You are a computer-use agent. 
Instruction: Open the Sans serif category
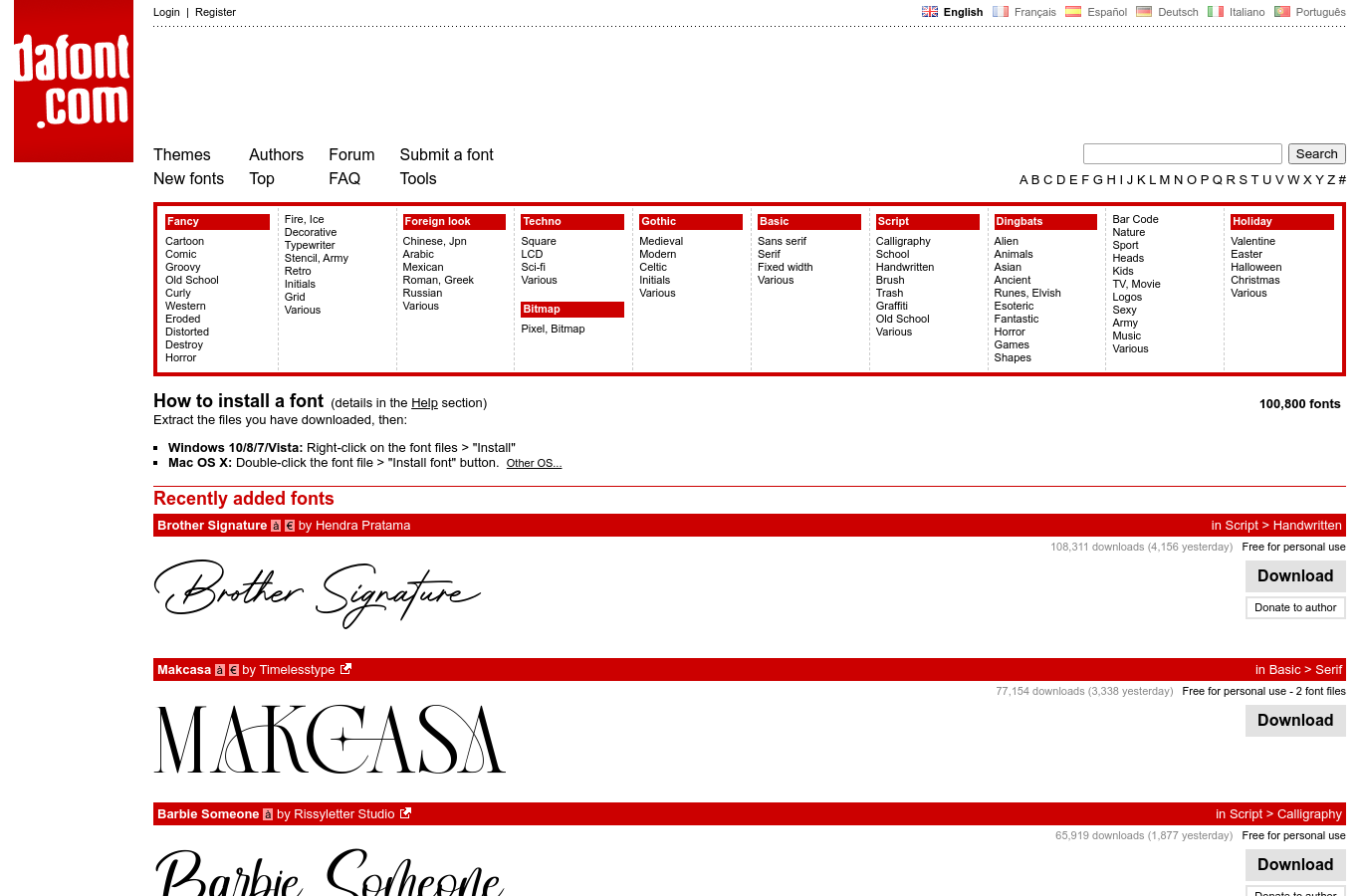pos(782,242)
